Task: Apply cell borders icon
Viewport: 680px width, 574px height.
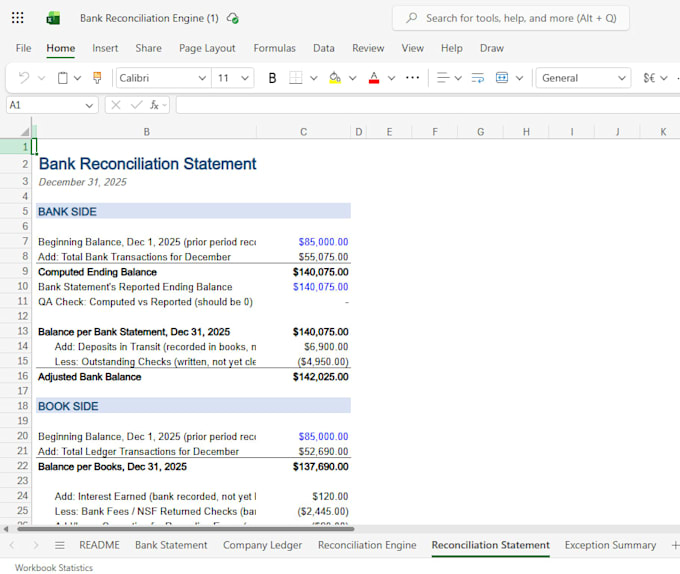Action: 296,78
